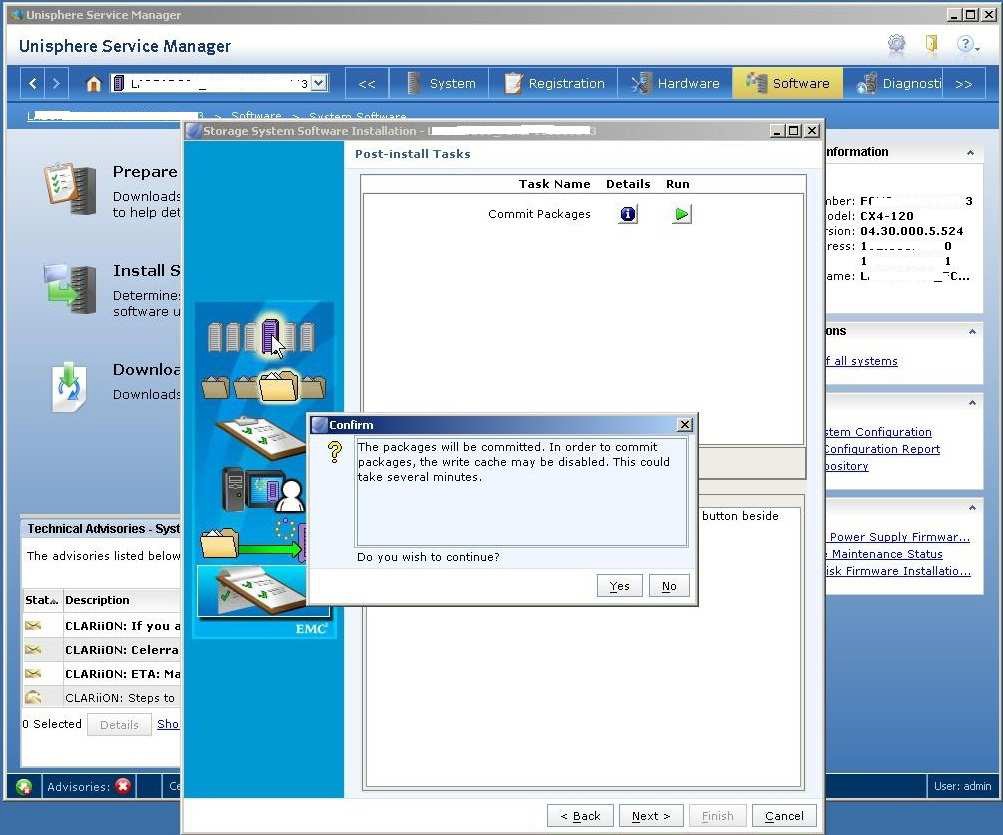Collapse the panel with Power Supply Firmware link
Viewport: 1003px width, 835px height.
tap(972, 507)
